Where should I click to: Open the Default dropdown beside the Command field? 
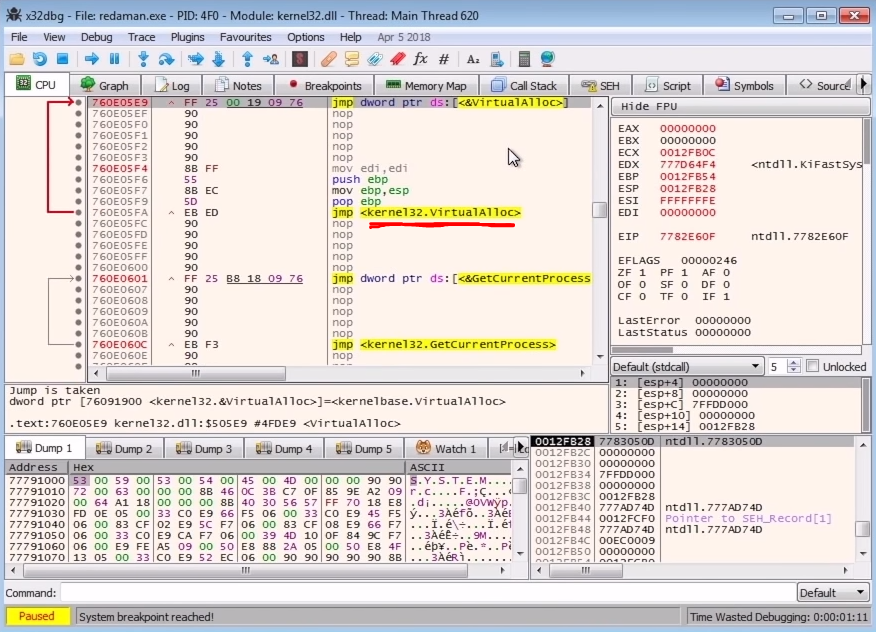pos(832,593)
